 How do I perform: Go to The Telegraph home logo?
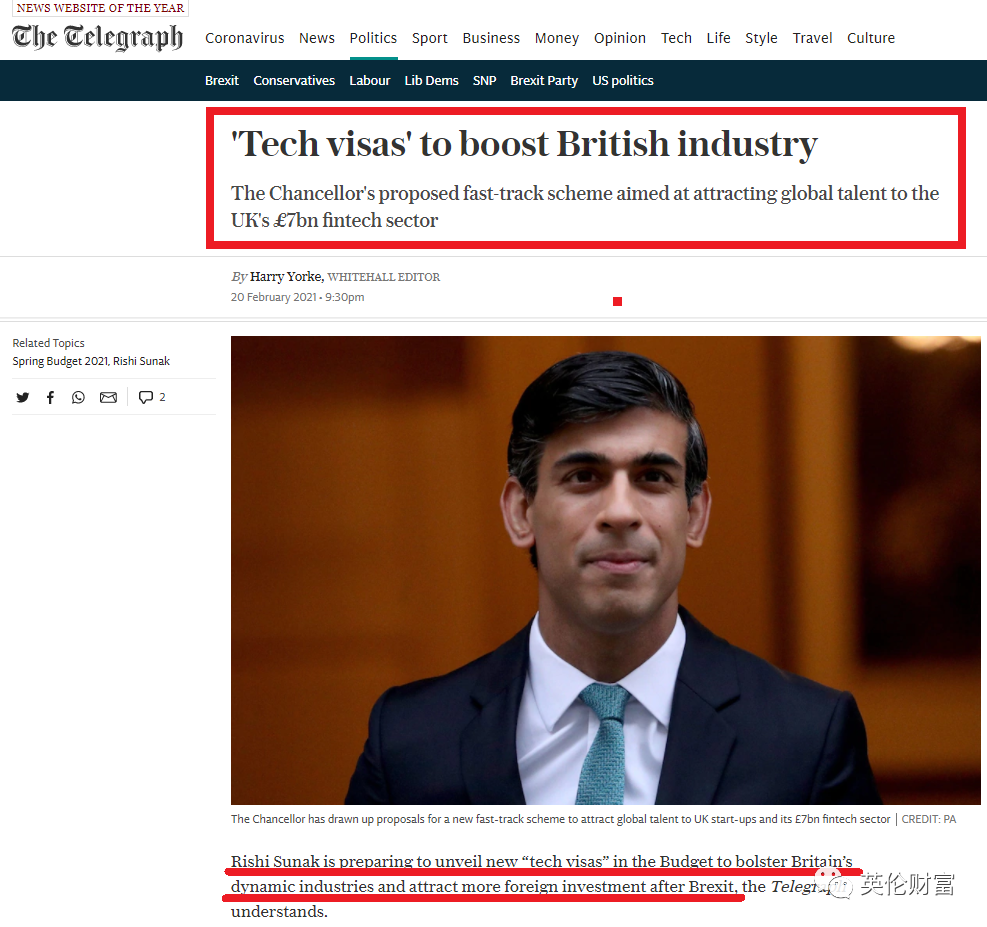[x=98, y=37]
